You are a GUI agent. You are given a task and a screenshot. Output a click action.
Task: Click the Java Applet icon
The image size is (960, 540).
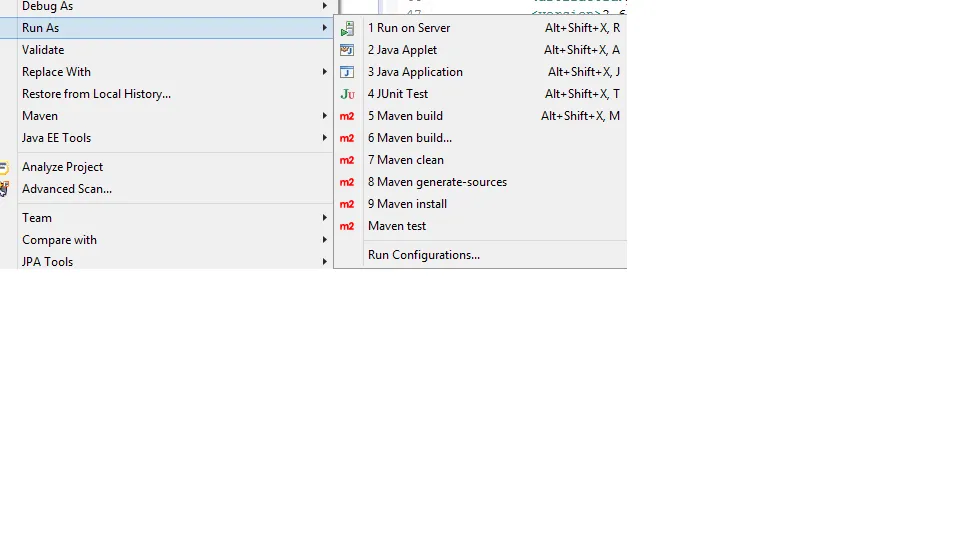[x=347, y=50]
